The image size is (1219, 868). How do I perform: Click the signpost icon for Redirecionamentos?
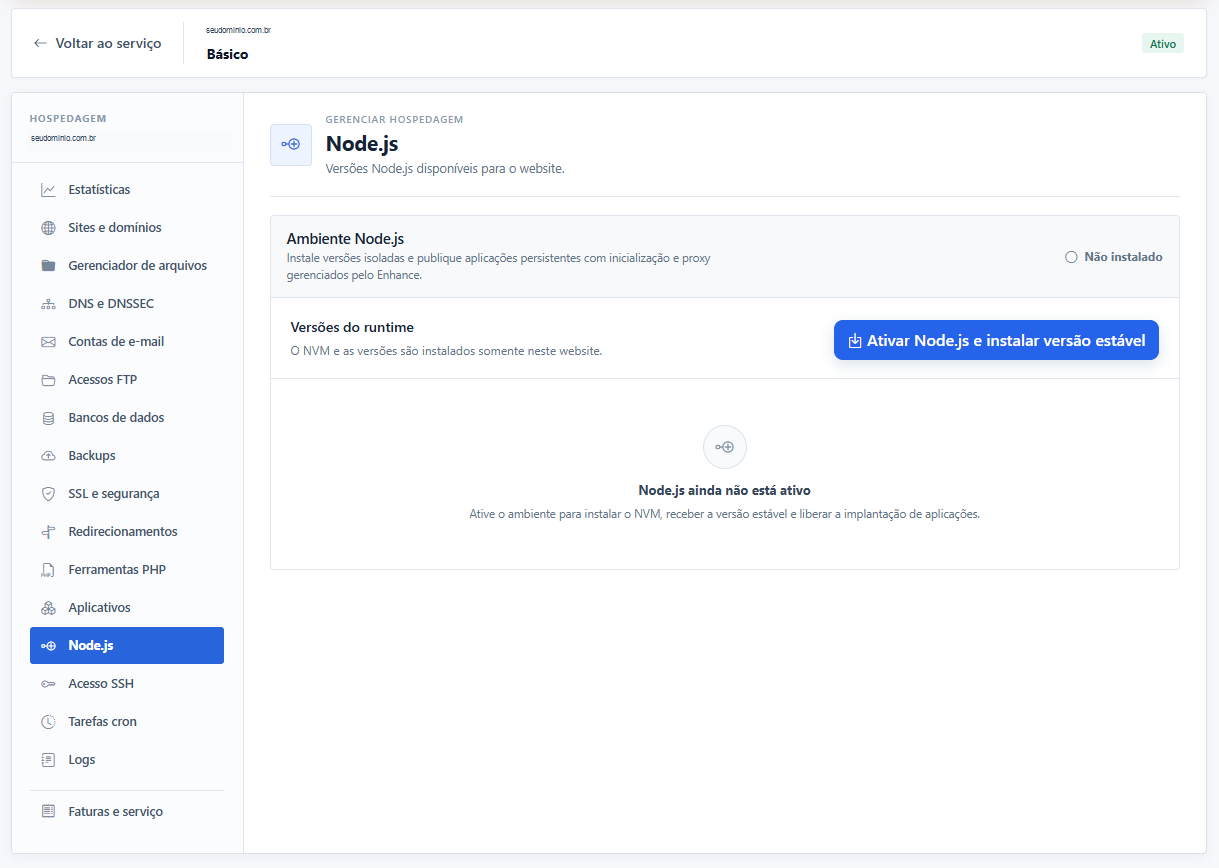[48, 532]
